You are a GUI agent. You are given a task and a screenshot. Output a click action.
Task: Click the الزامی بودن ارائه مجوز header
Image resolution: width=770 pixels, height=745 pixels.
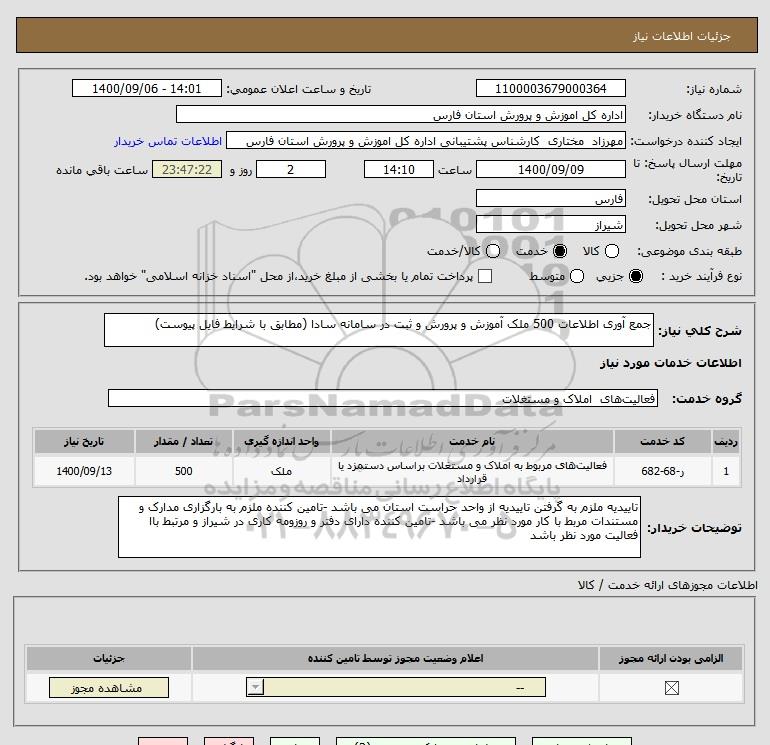pyautogui.click(x=671, y=659)
